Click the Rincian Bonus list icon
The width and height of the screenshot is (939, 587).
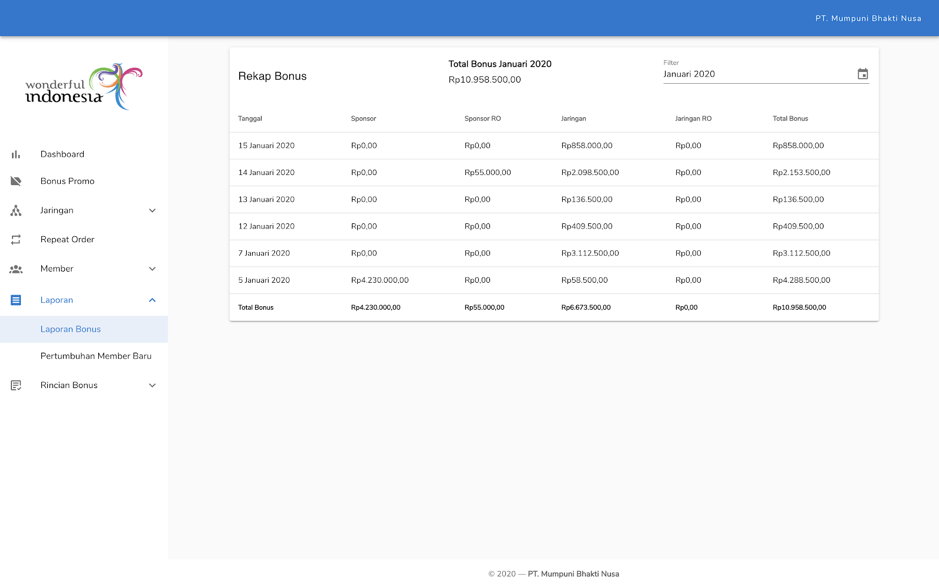[x=16, y=385]
